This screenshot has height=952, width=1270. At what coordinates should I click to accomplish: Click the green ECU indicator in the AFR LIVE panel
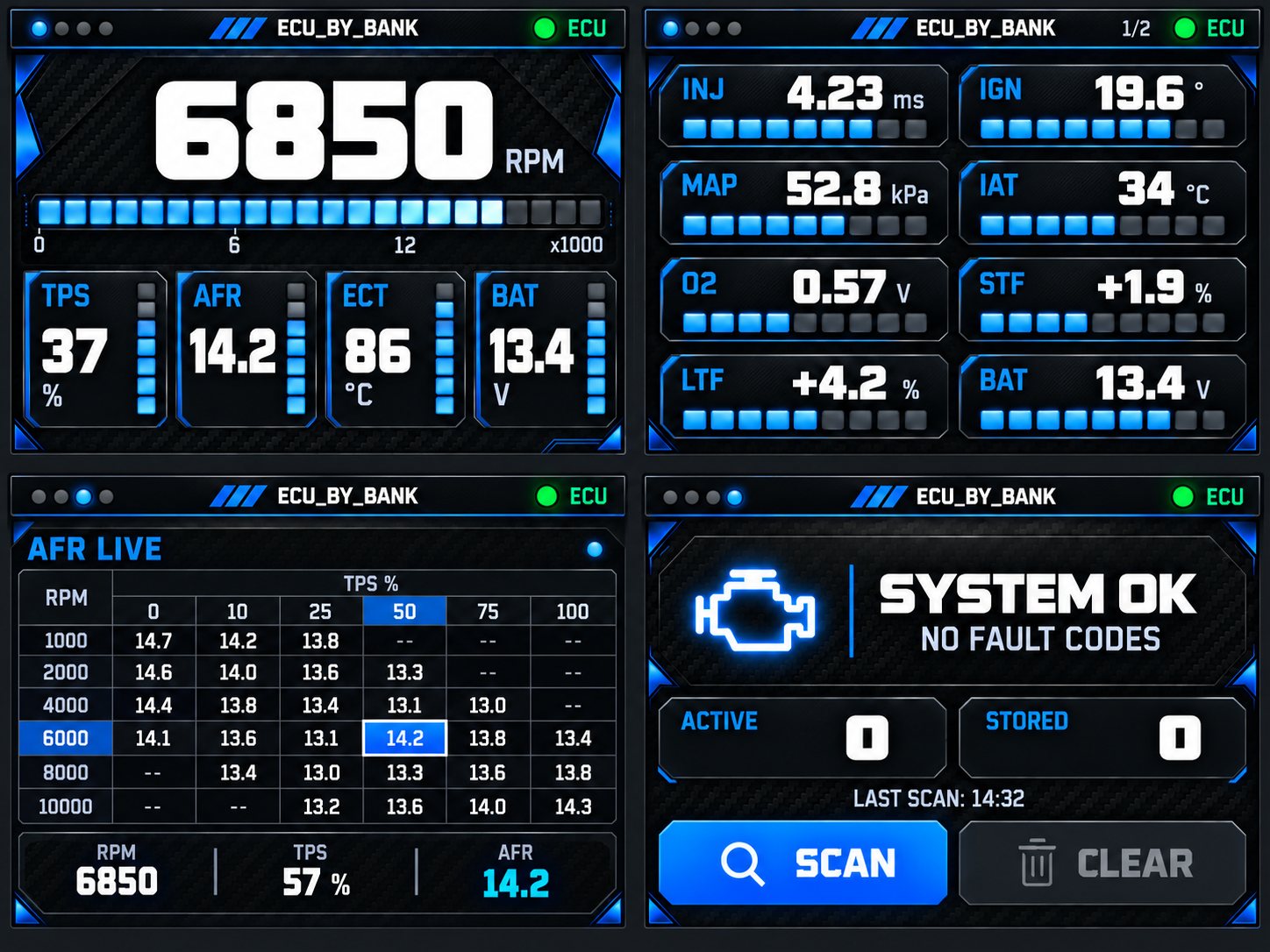tap(546, 497)
